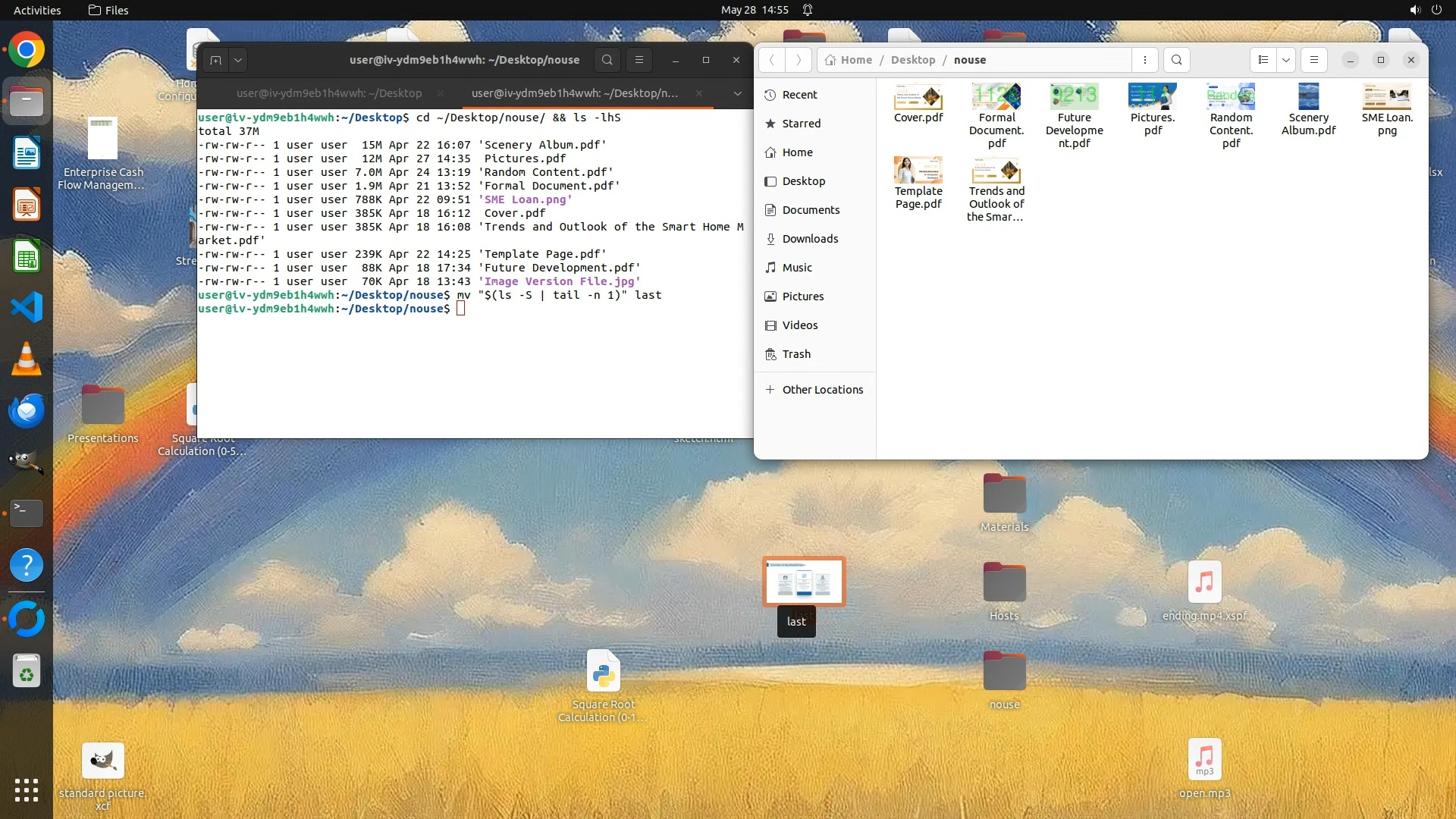
Task: Select Scenery Album.pdf thumbnail
Action: click(x=1308, y=98)
